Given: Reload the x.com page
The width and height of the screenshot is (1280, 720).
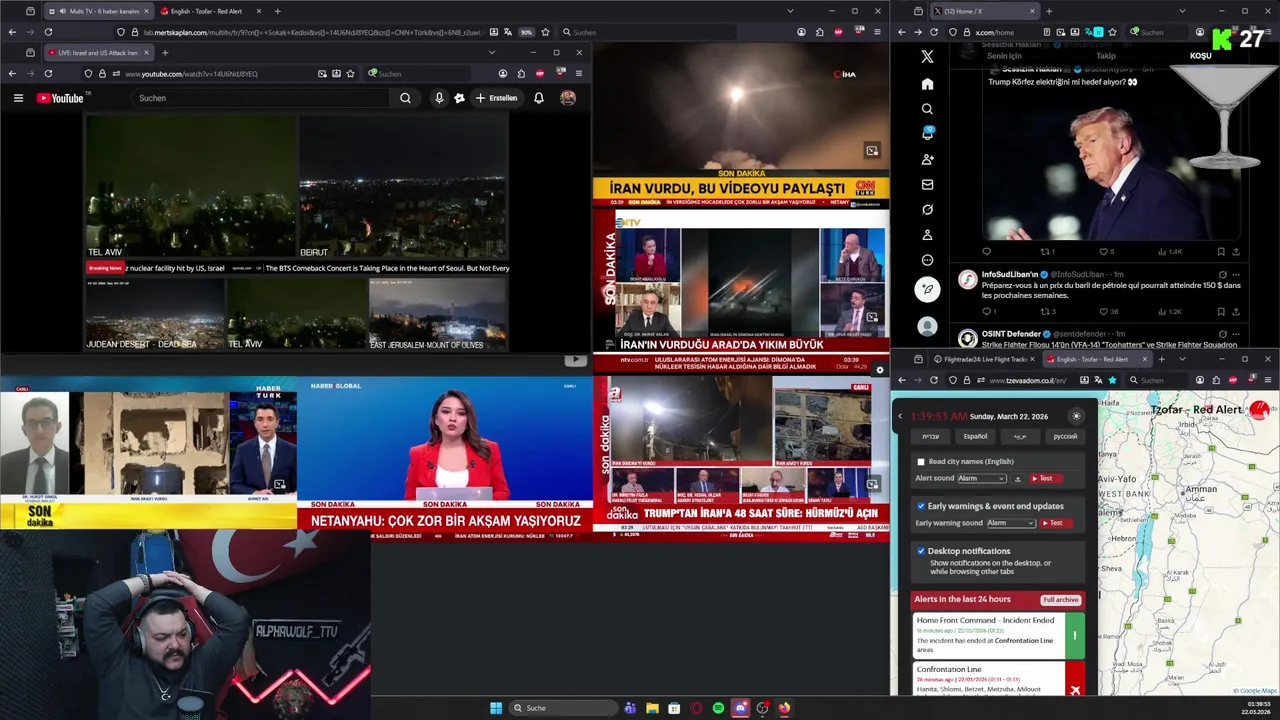Looking at the screenshot, I should pos(934,32).
